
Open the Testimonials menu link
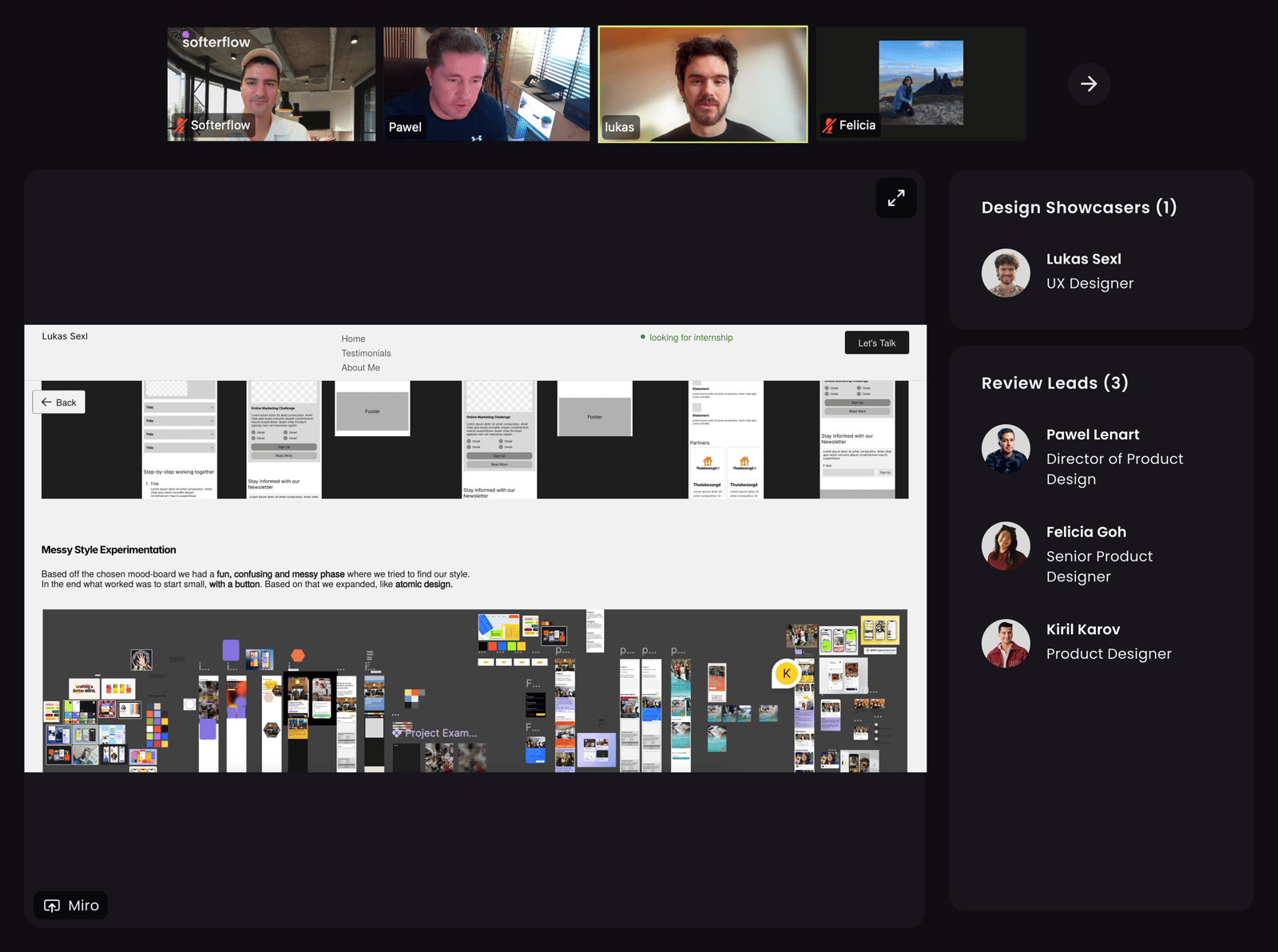click(366, 353)
